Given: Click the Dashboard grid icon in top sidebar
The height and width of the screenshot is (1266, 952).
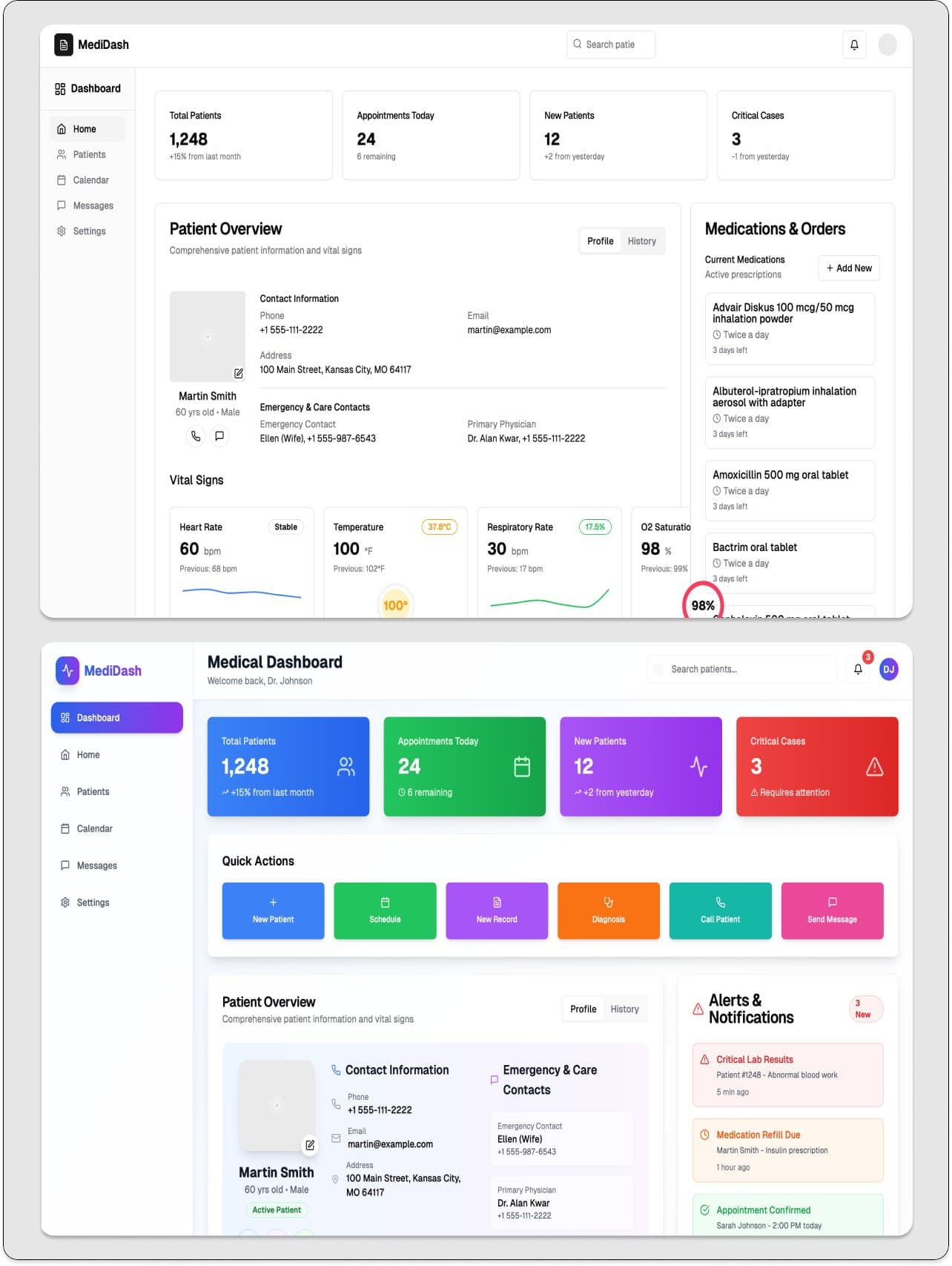Looking at the screenshot, I should (x=60, y=89).
